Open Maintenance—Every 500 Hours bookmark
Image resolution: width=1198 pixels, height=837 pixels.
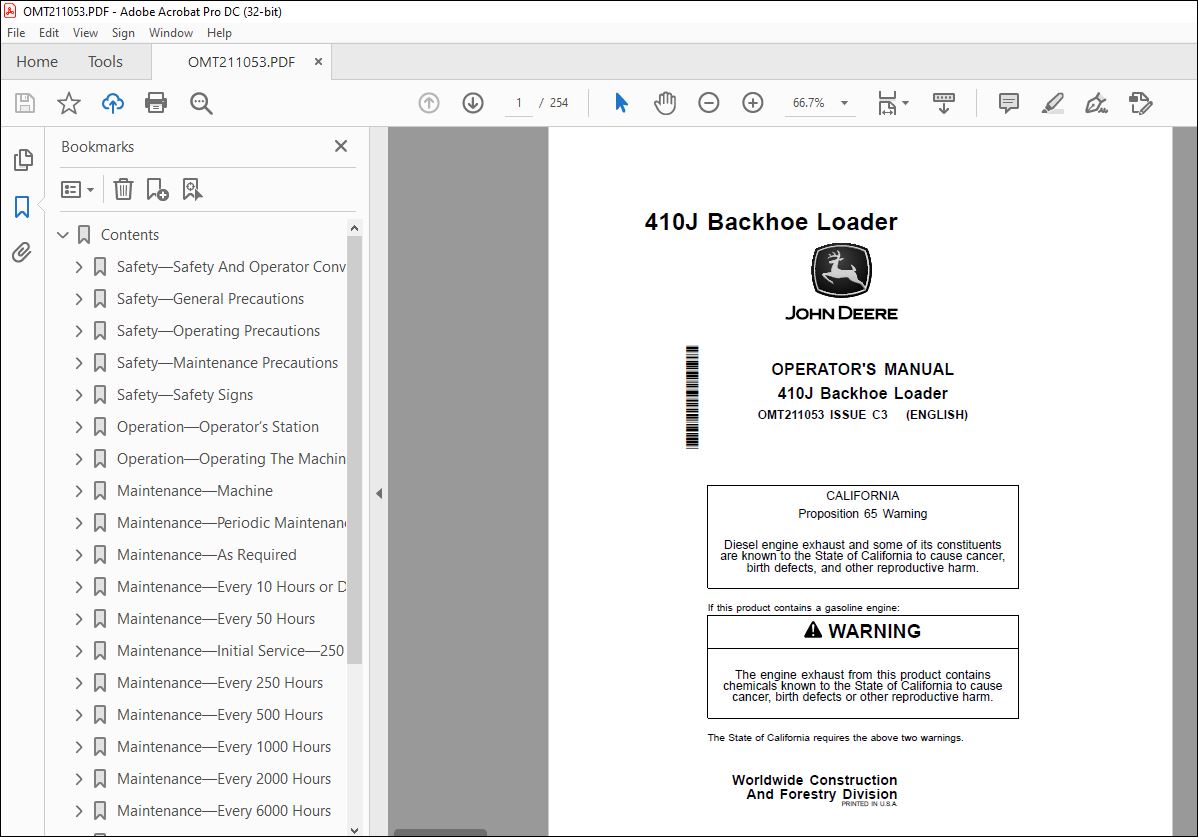[219, 715]
